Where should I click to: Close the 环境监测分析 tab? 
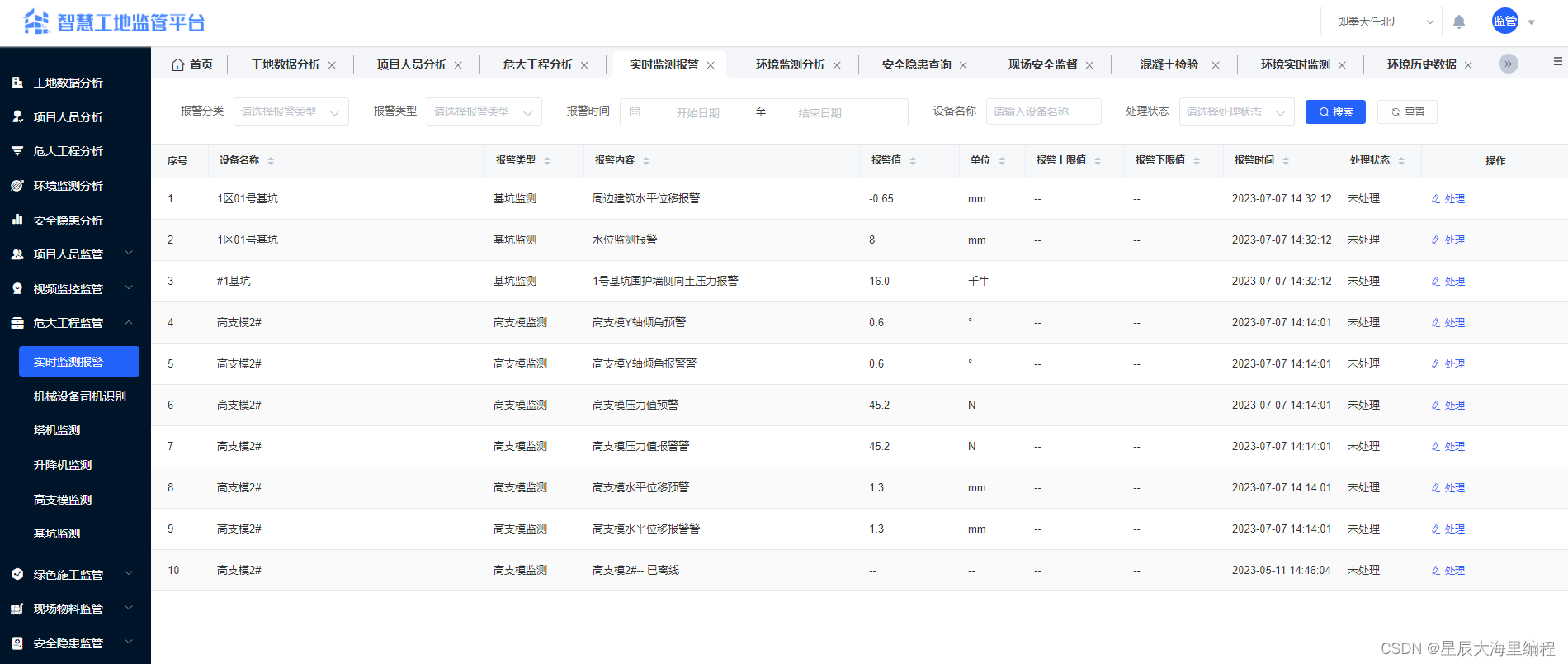click(837, 65)
